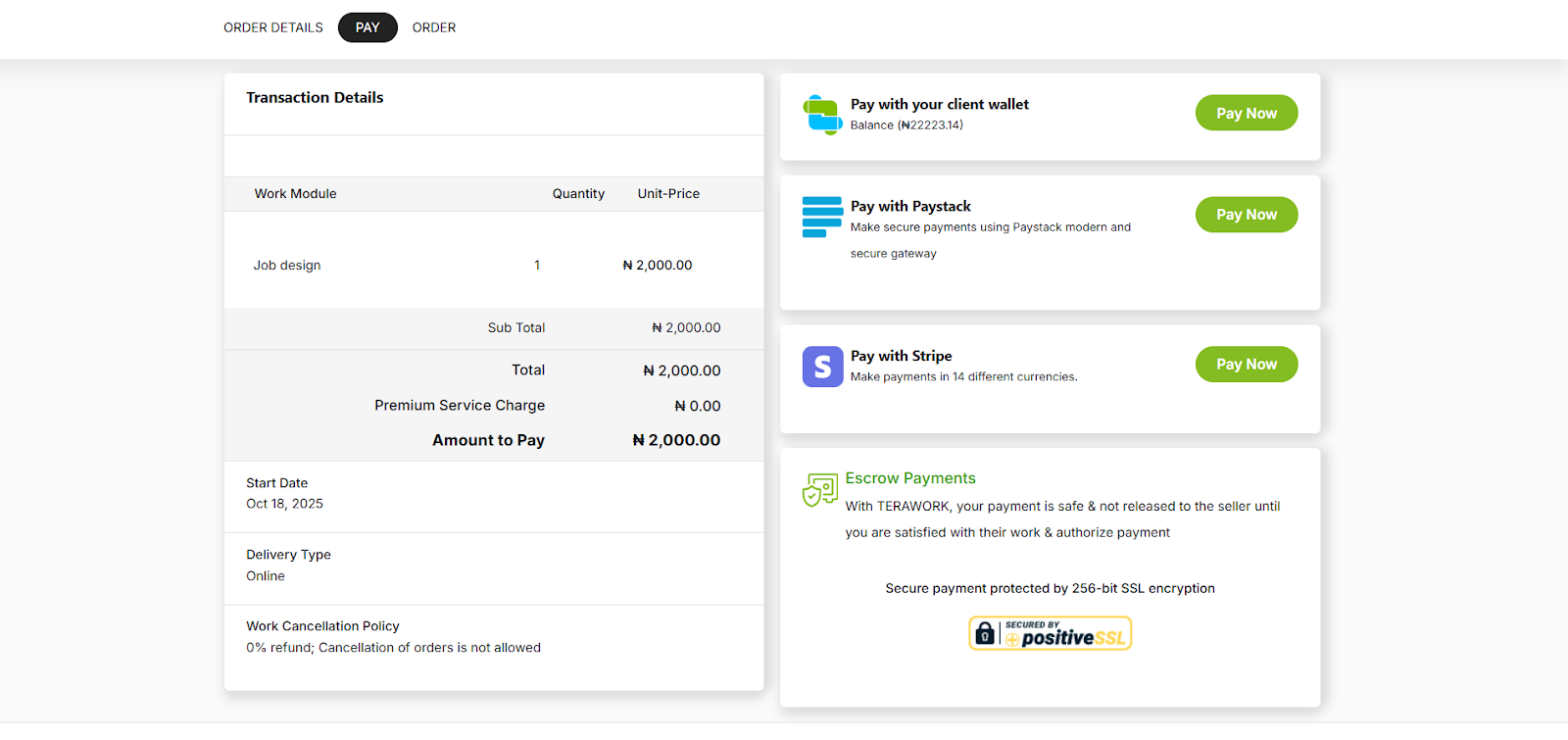Click the Escrow Payments shield icon
The width and height of the screenshot is (1568, 740).
click(x=820, y=489)
